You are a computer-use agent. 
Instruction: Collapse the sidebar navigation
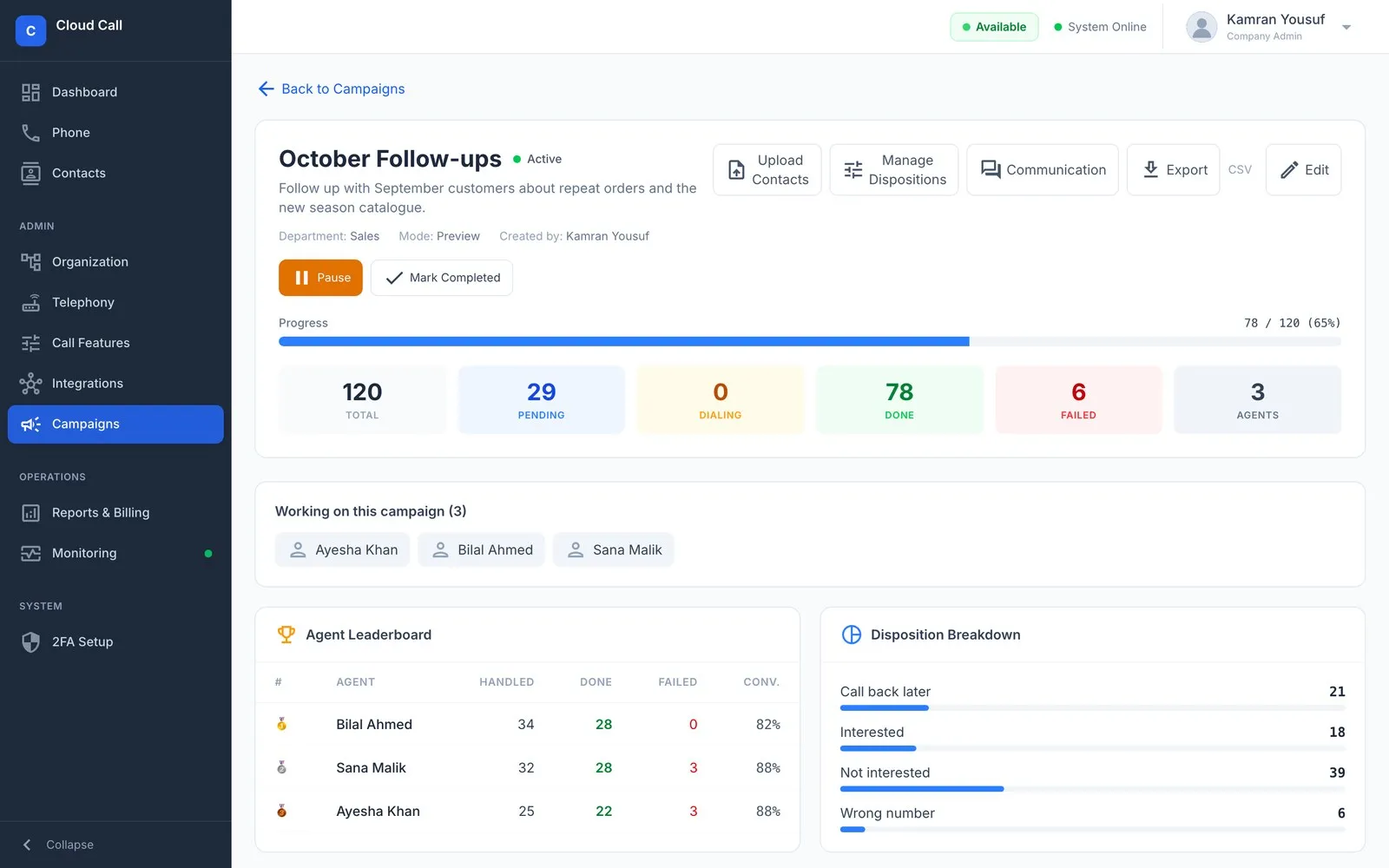(58, 845)
